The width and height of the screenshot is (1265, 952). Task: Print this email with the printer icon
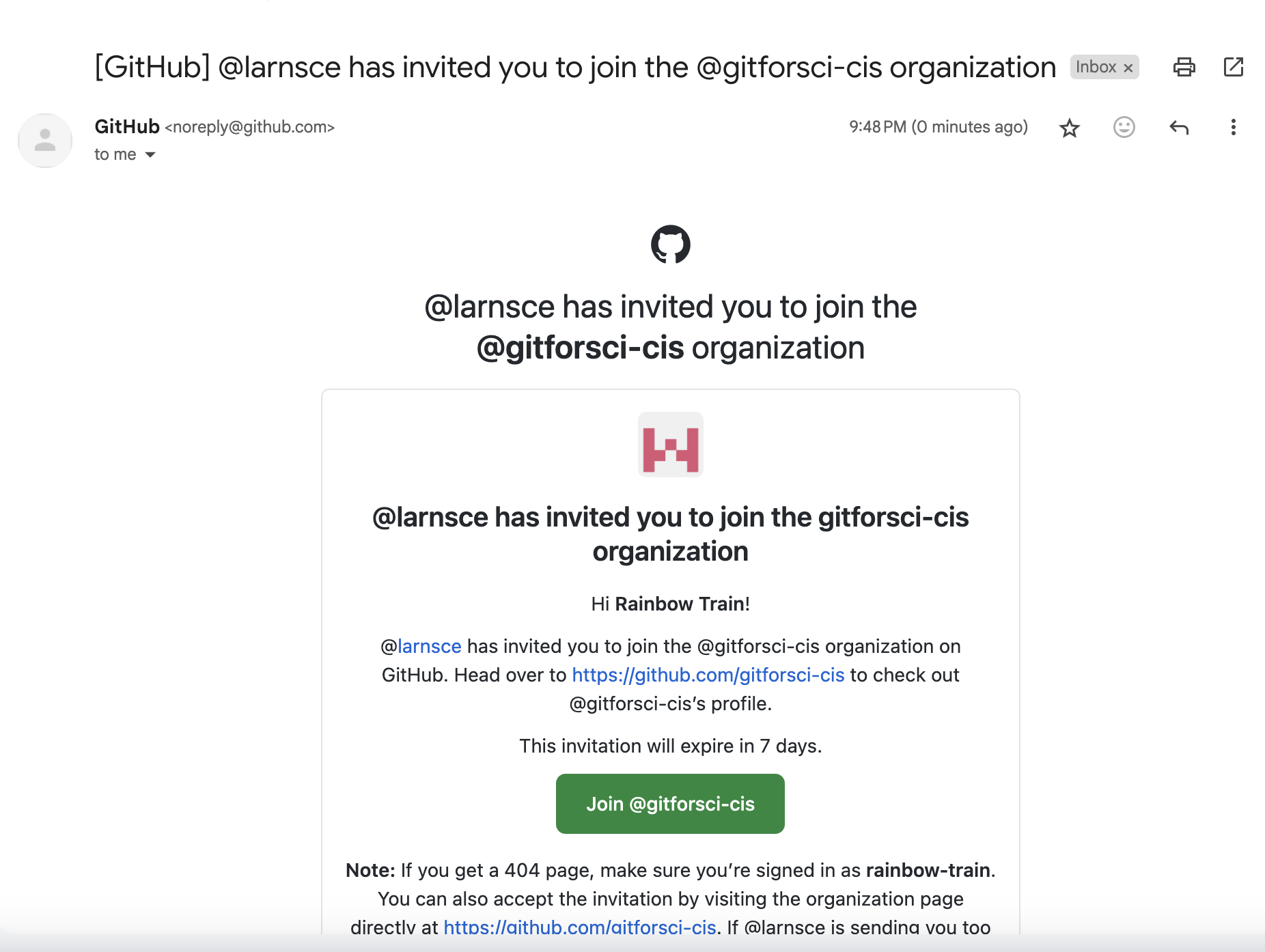pos(1184,67)
